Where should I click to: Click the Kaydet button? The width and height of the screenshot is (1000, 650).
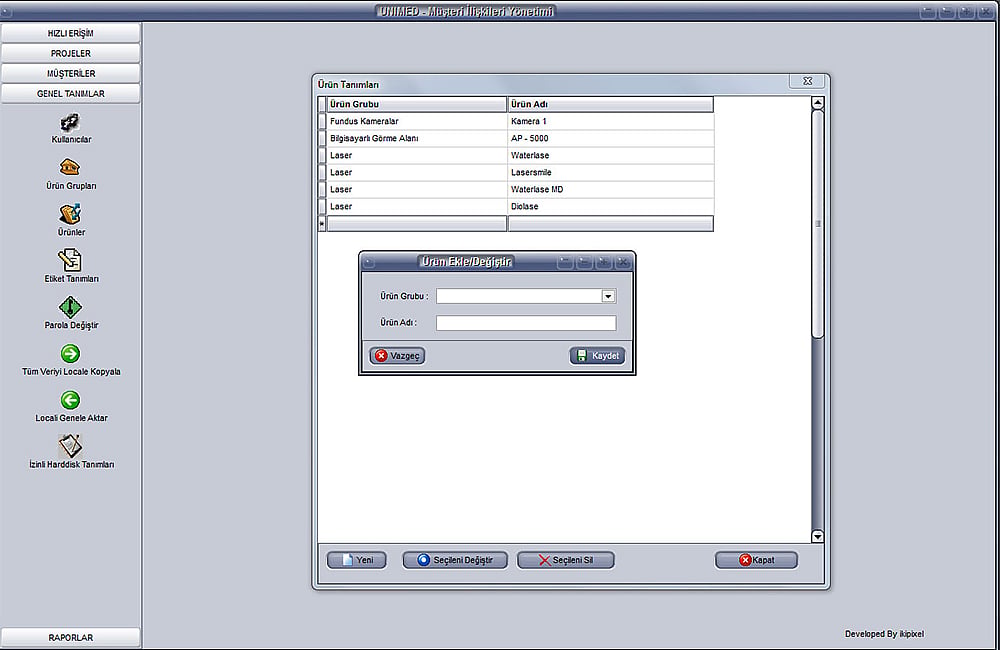click(598, 356)
